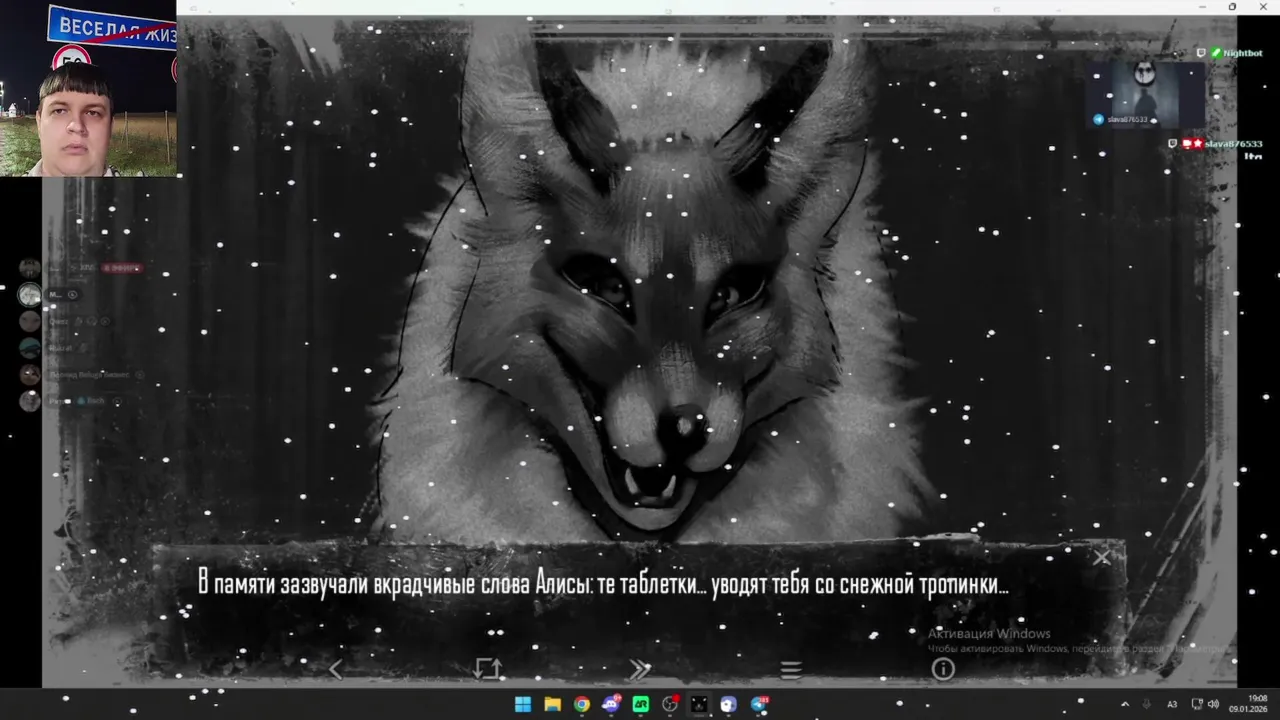1280x720 pixels.
Task: Select the highlighted speaking avatar in overlay
Action: coord(30,294)
